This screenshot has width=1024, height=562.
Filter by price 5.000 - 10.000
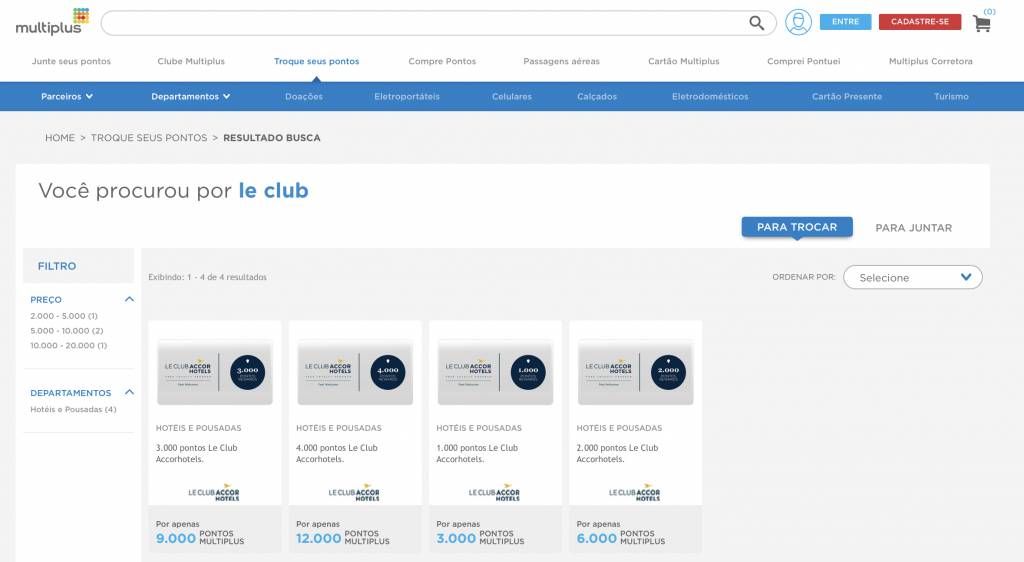(x=67, y=331)
